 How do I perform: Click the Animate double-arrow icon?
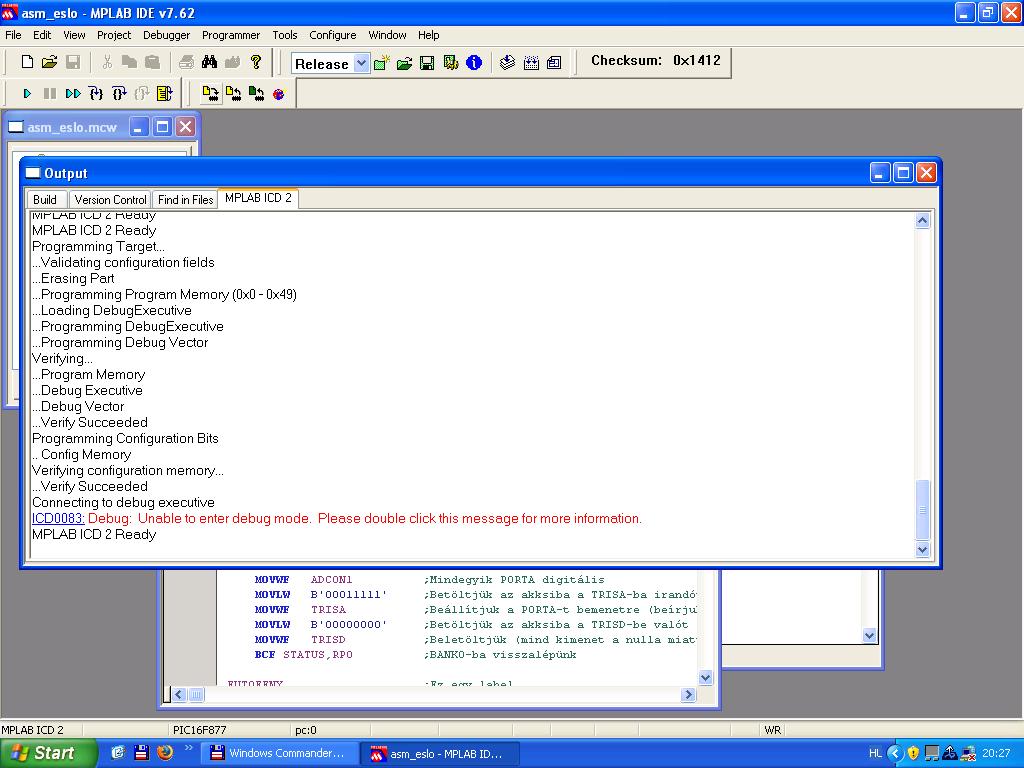click(72, 94)
